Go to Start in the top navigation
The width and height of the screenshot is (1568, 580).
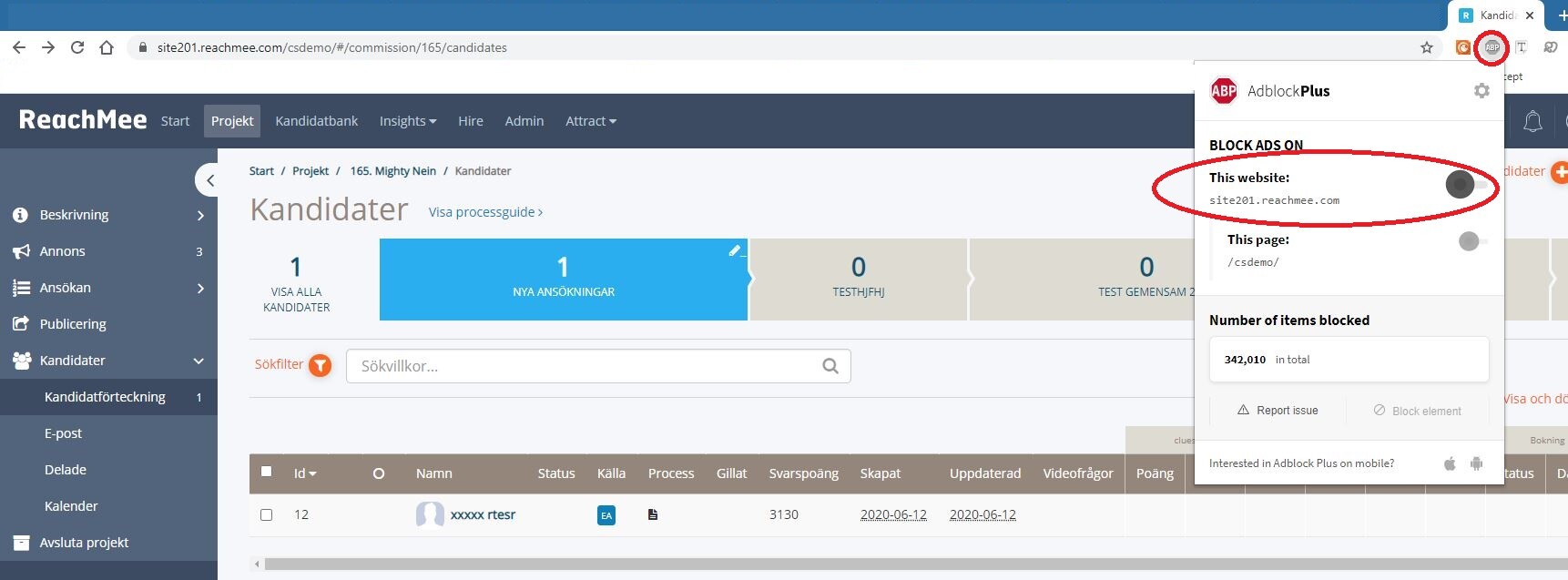[175, 121]
